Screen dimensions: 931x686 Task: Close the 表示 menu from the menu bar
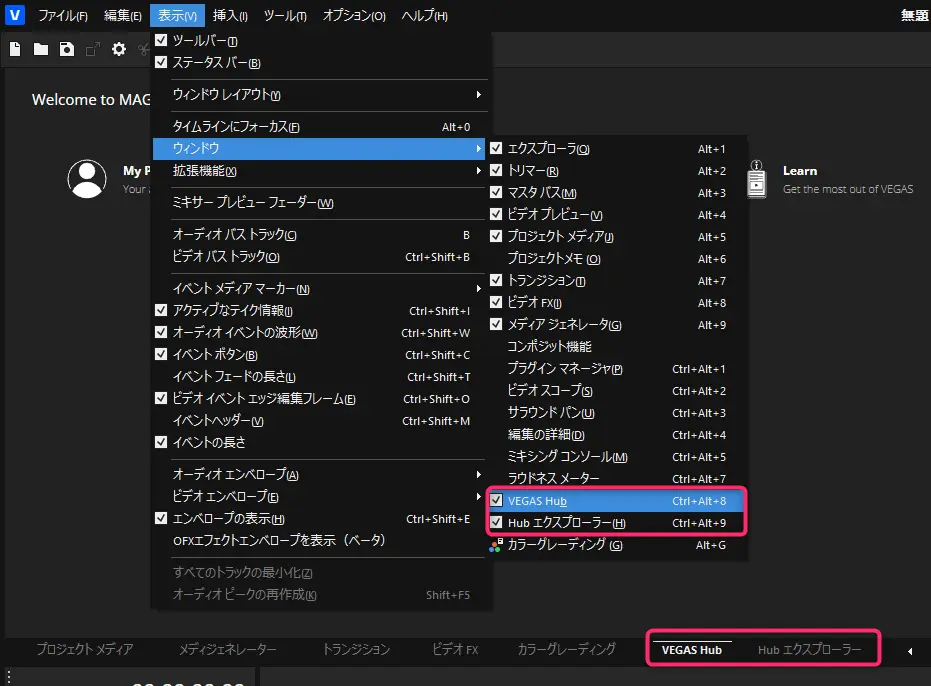[x=177, y=15]
